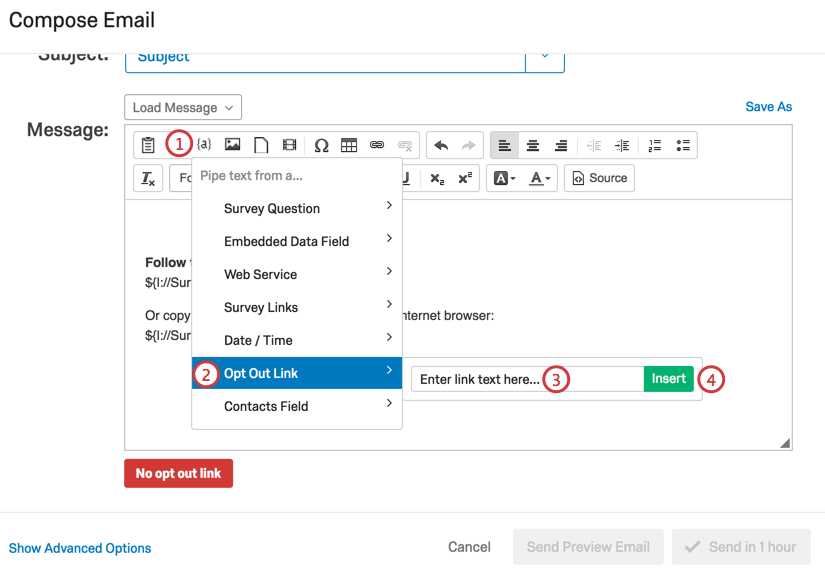This screenshot has width=825, height=577.
Task: Insert a table with the table icon
Action: tap(349, 145)
